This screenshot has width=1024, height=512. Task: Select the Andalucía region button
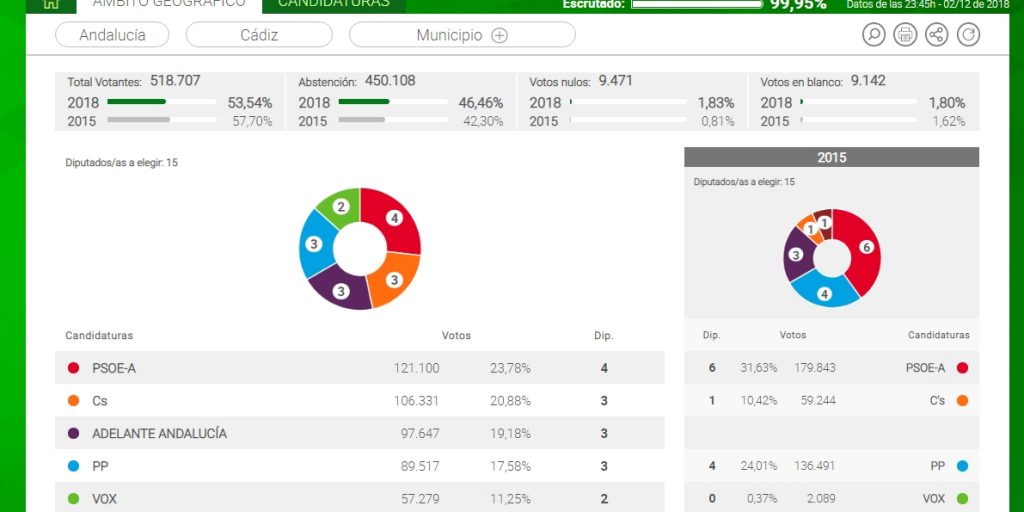tap(112, 35)
